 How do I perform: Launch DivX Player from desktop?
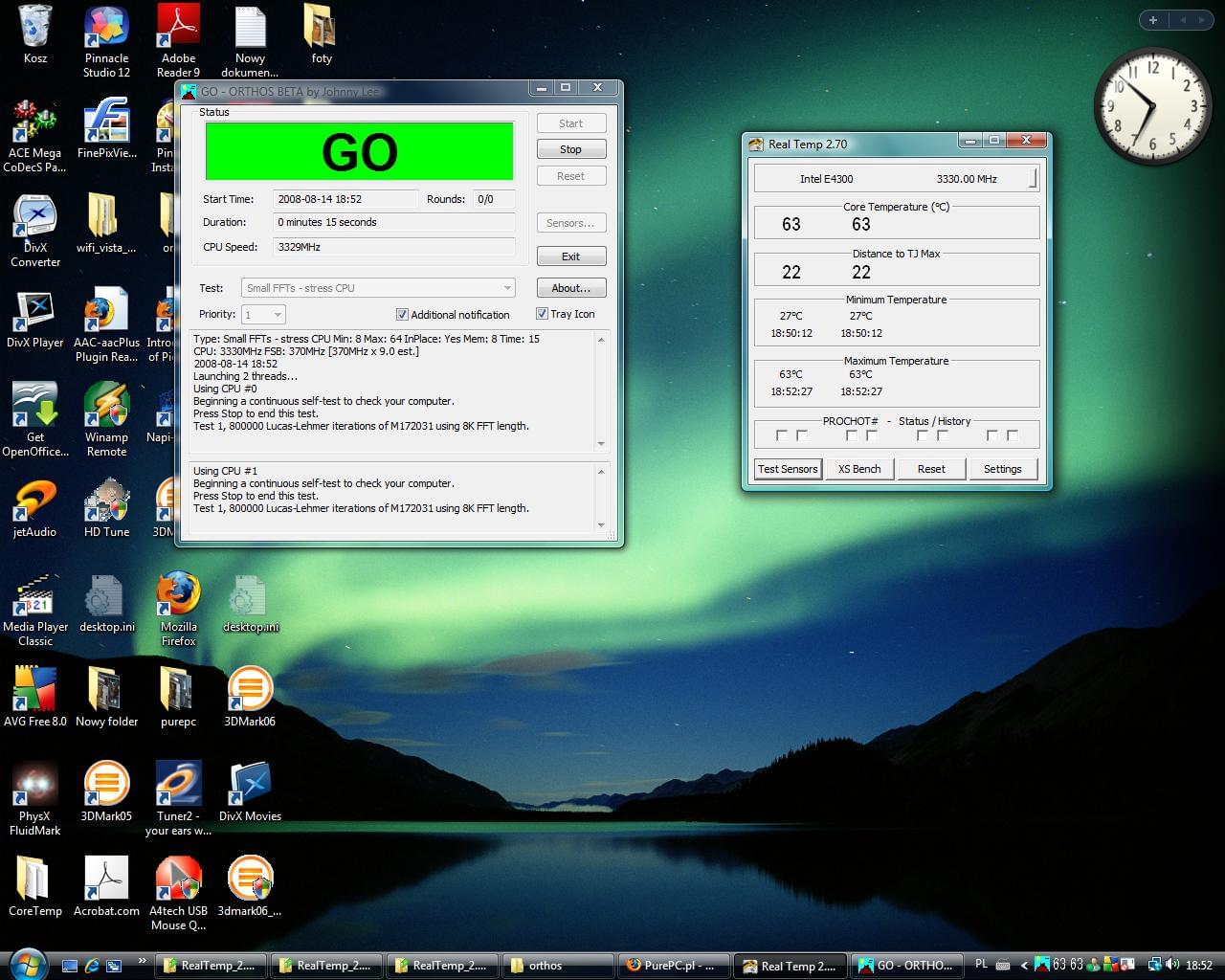click(x=35, y=318)
